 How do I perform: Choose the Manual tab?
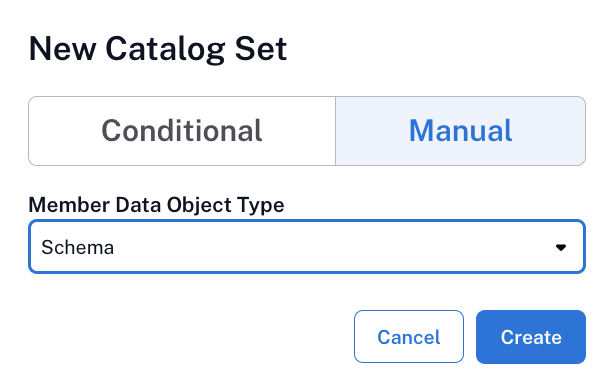tap(460, 131)
